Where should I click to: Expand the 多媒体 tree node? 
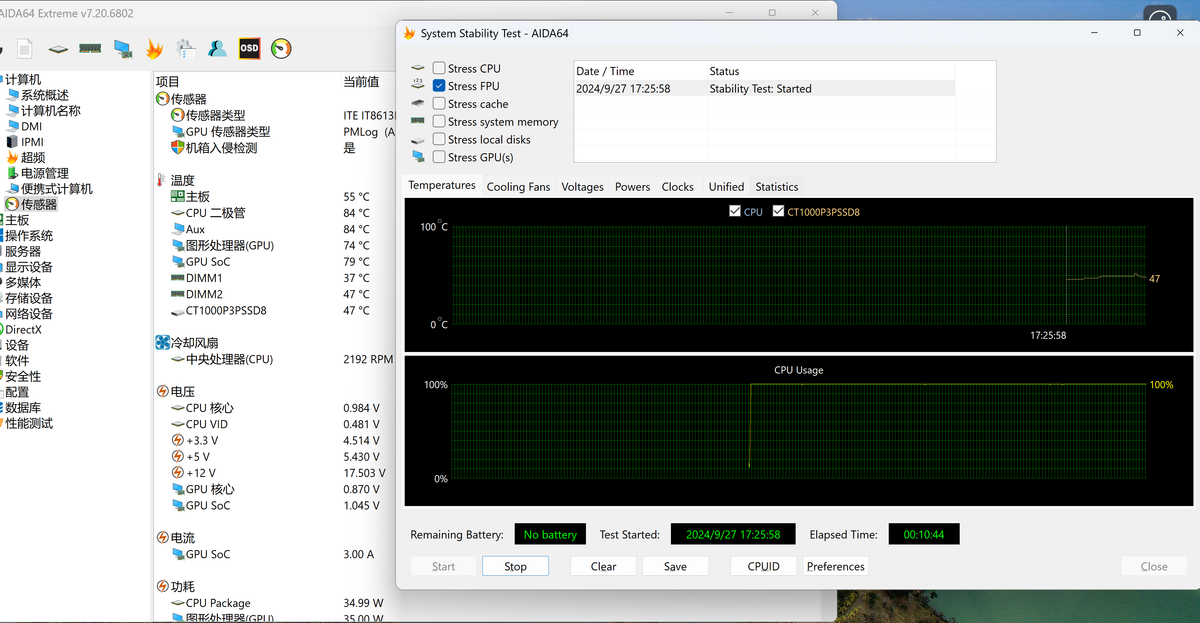[x=23, y=282]
